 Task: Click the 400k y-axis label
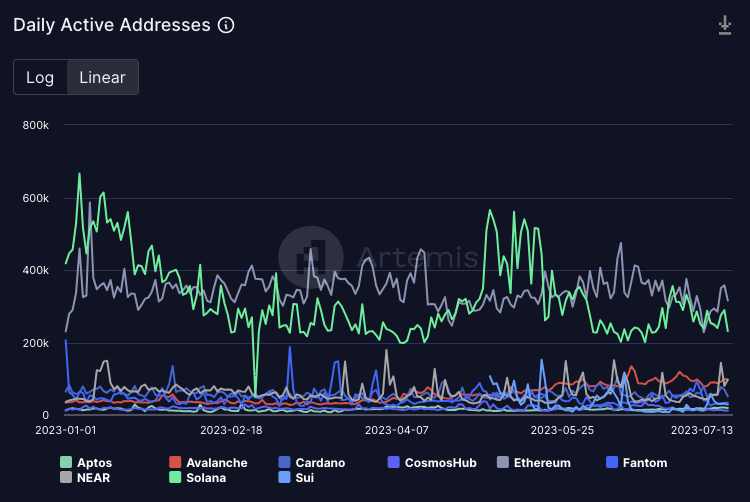[35, 270]
